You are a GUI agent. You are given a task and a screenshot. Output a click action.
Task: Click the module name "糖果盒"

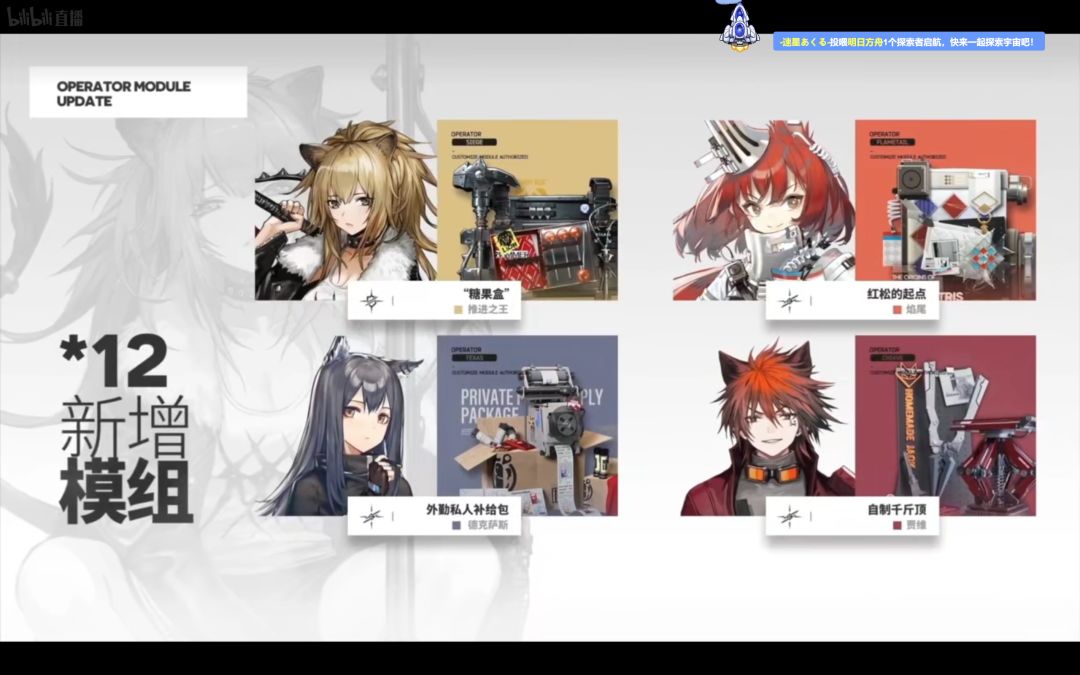486,293
